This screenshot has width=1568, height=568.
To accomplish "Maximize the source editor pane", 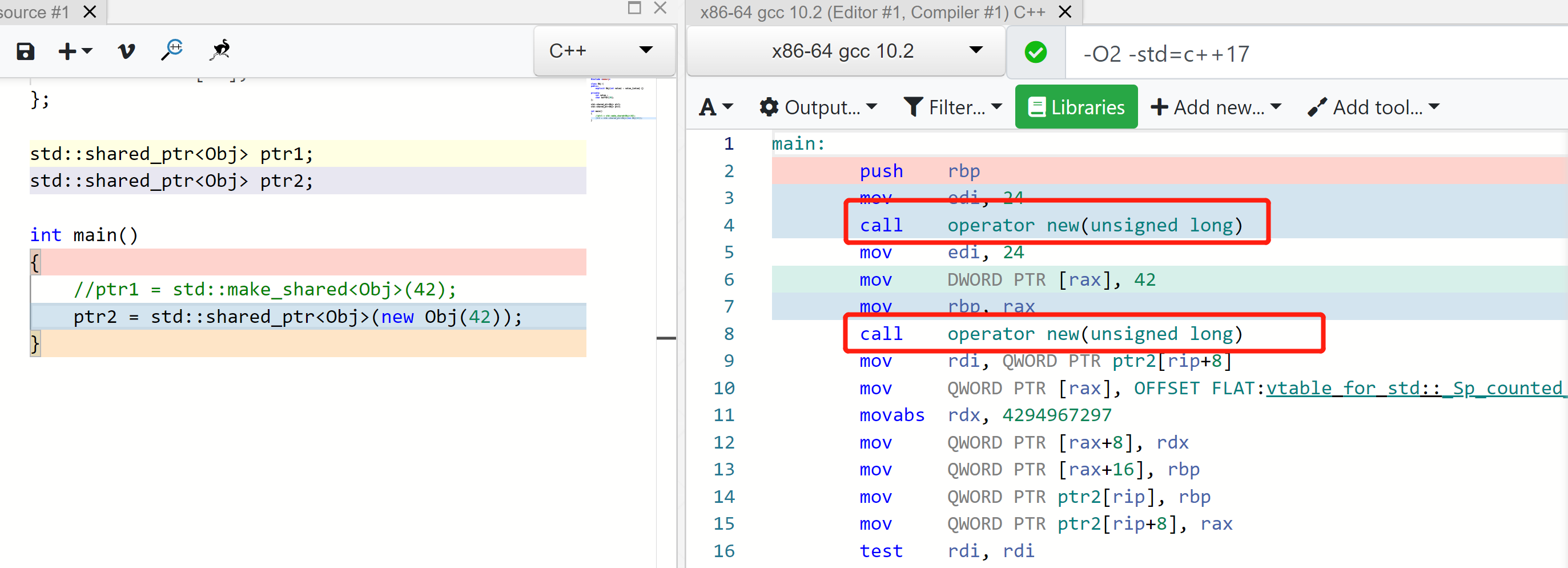I will pos(634,8).
